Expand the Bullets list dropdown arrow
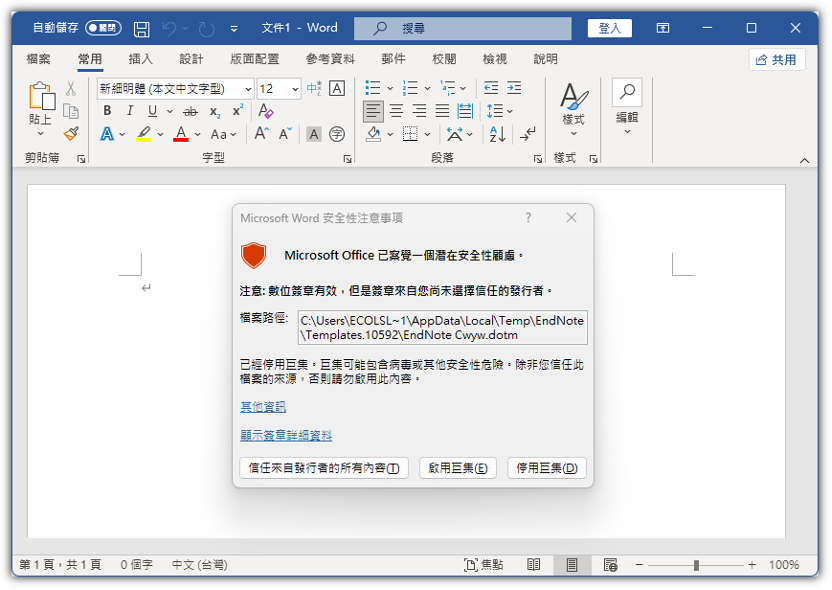 [x=390, y=89]
